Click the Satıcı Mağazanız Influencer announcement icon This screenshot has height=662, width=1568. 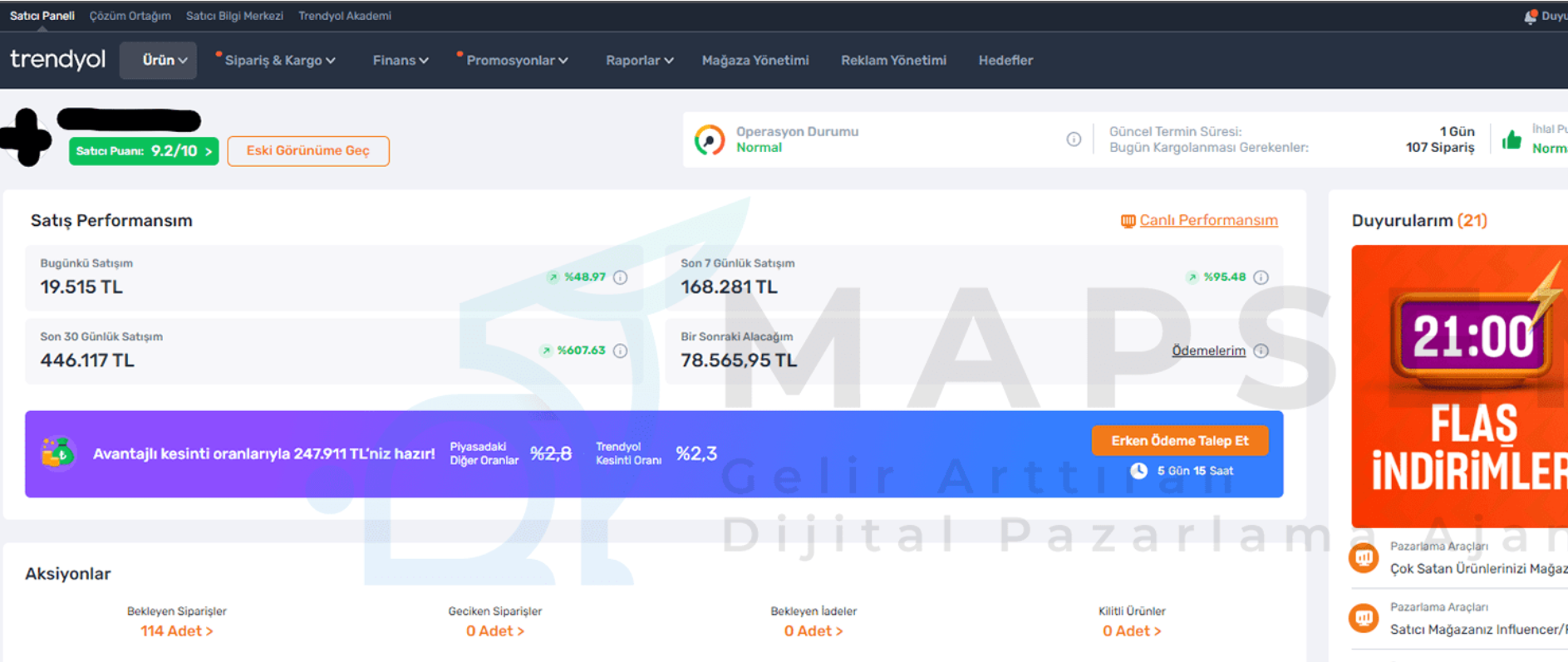[x=1364, y=618]
